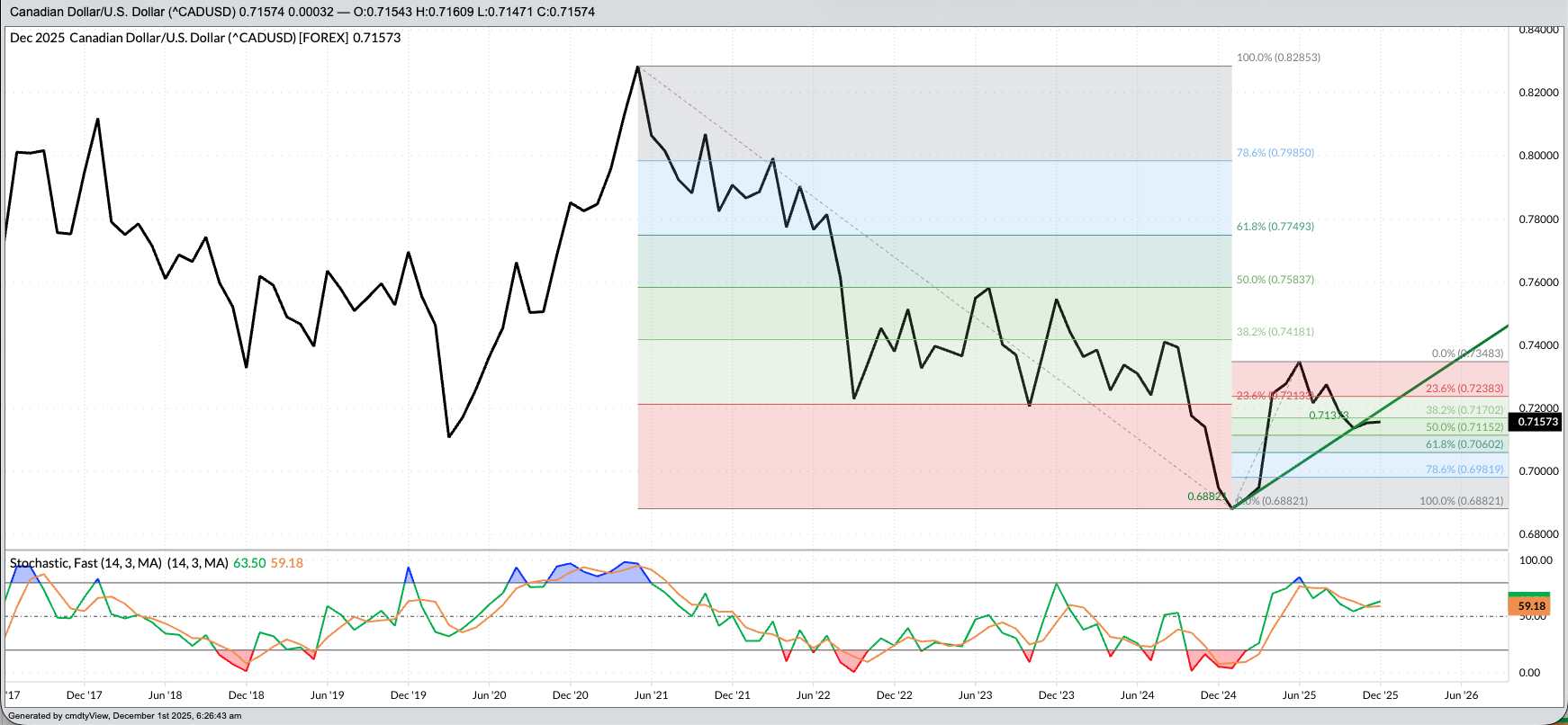Select the 61.8% (0.70602) small retracement label
This screenshot has height=725, width=1568.
[1464, 444]
